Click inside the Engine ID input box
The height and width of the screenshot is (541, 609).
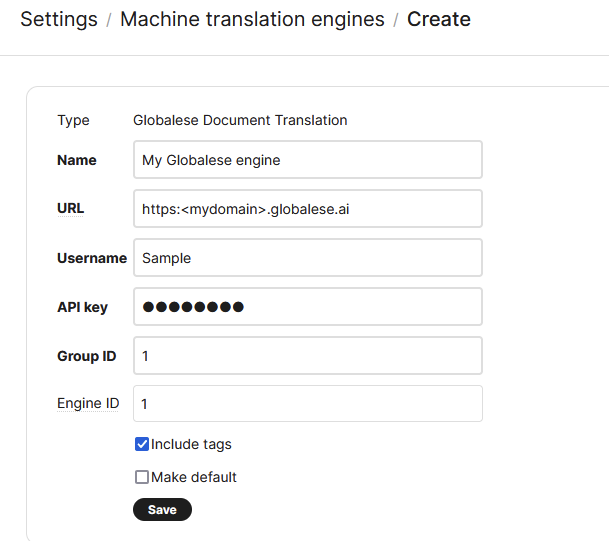click(307, 404)
